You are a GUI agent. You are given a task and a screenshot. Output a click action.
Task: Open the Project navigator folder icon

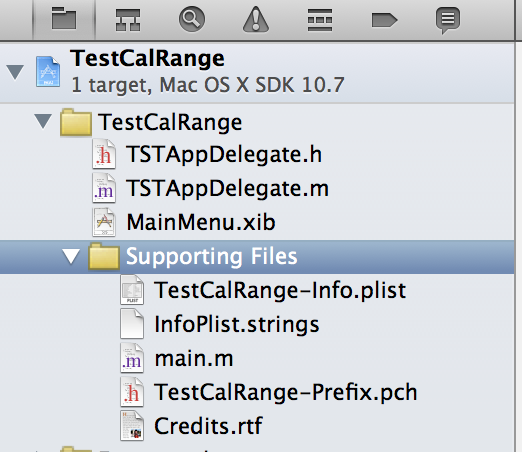point(64,18)
